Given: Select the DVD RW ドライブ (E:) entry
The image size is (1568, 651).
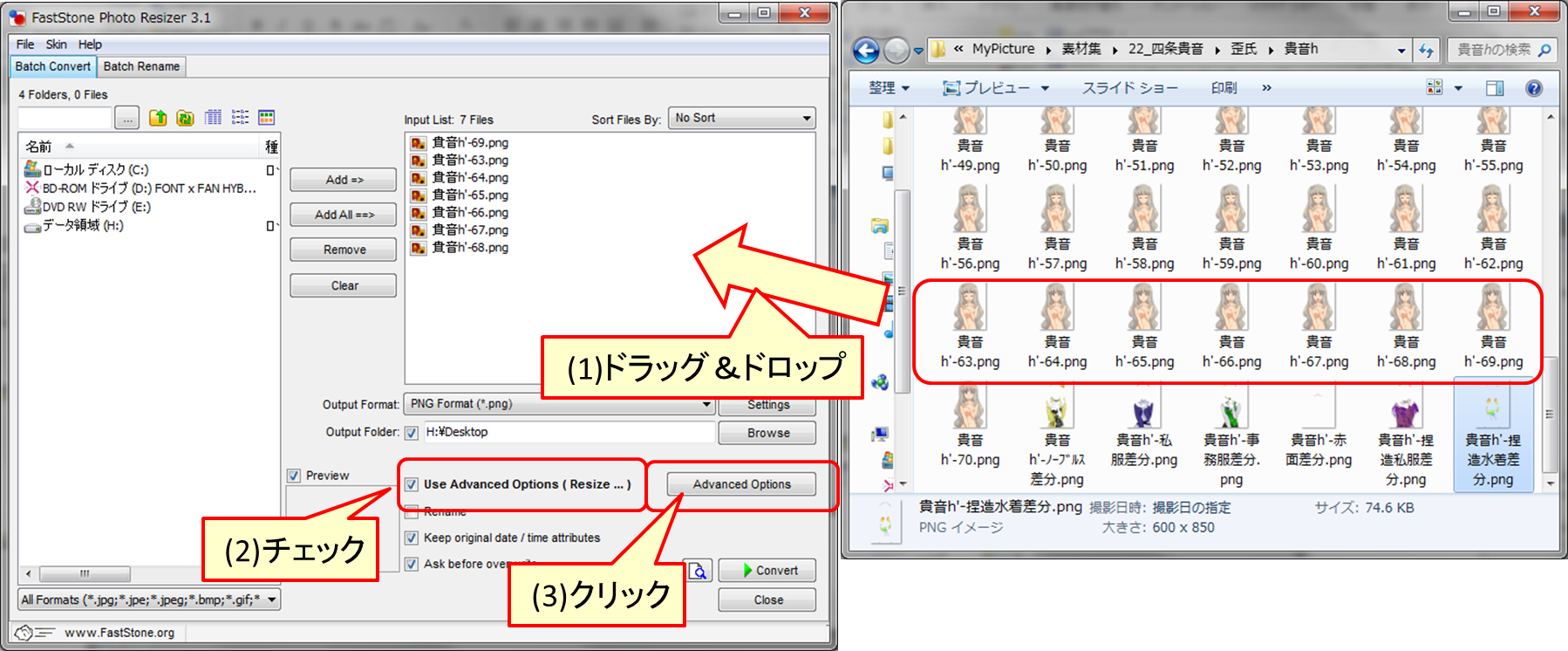Looking at the screenshot, I should tap(87, 207).
